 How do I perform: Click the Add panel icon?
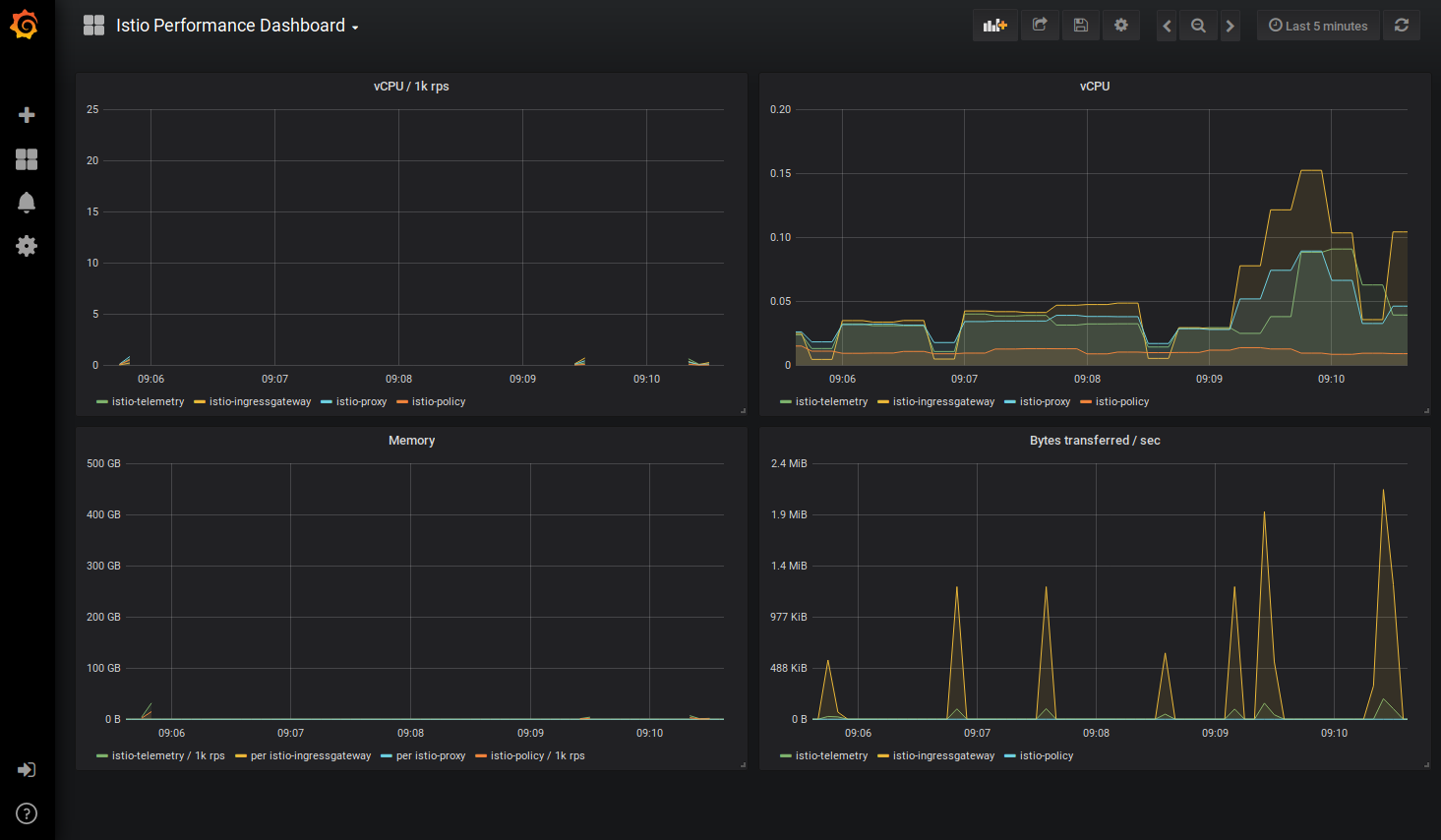(x=995, y=26)
